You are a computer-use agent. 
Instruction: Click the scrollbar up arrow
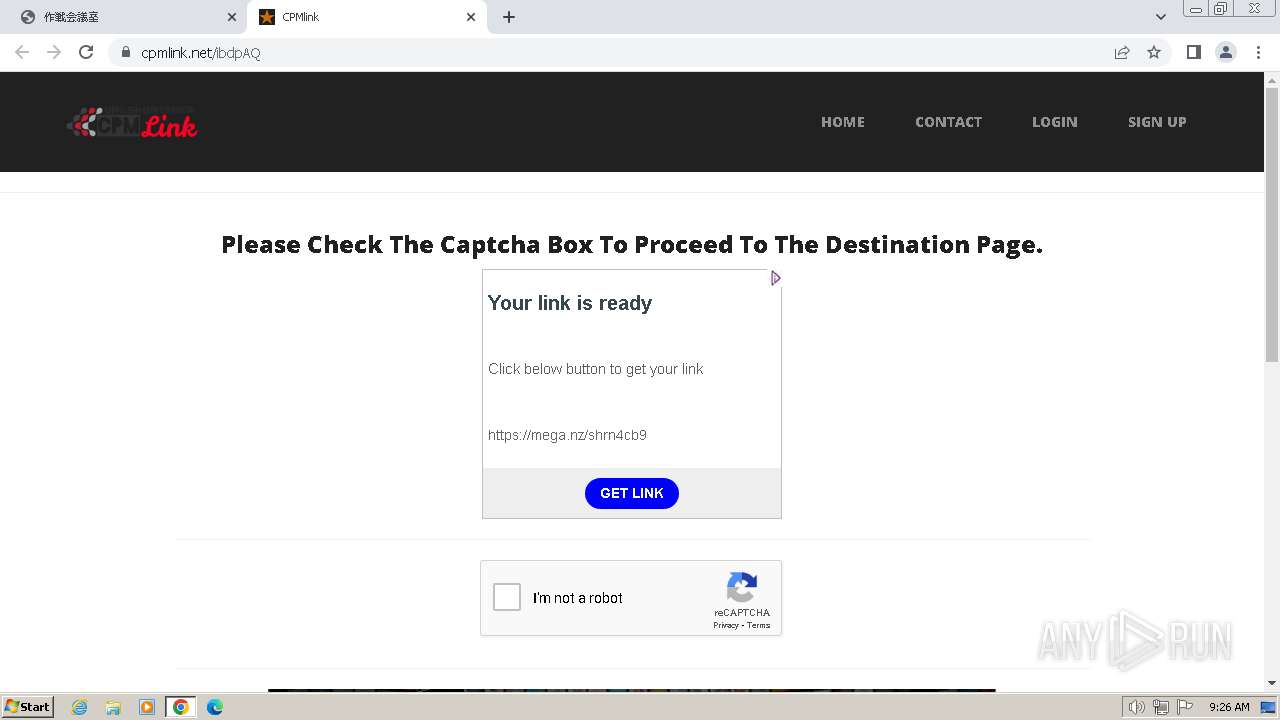point(1272,79)
